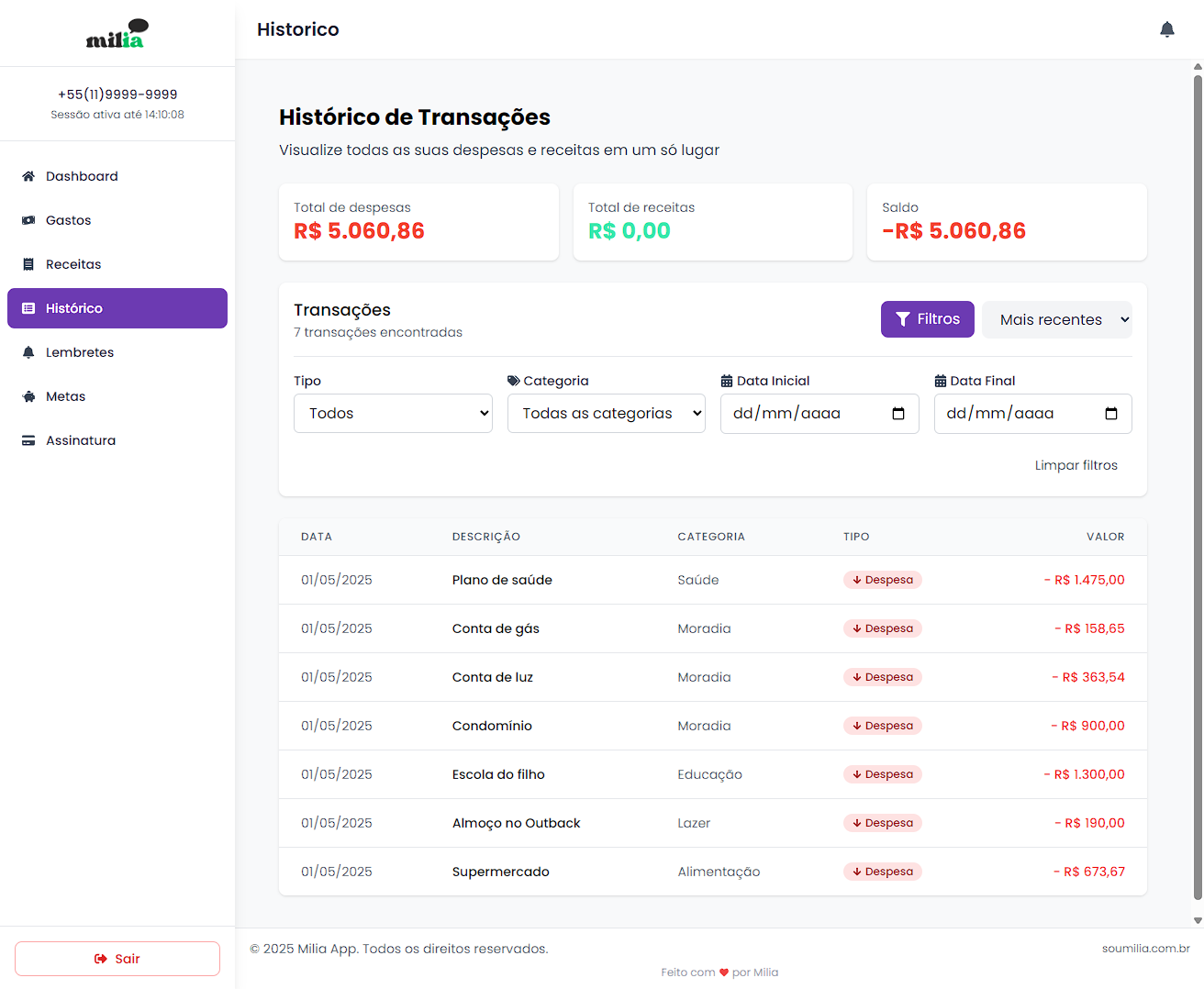Click the Data Inicial date field
This screenshot has width=1204, height=989.
[x=798, y=414]
